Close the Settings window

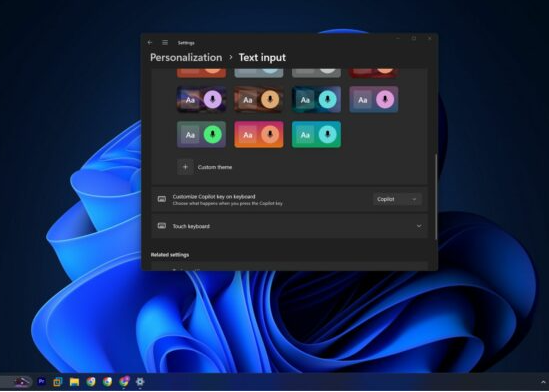pos(429,38)
